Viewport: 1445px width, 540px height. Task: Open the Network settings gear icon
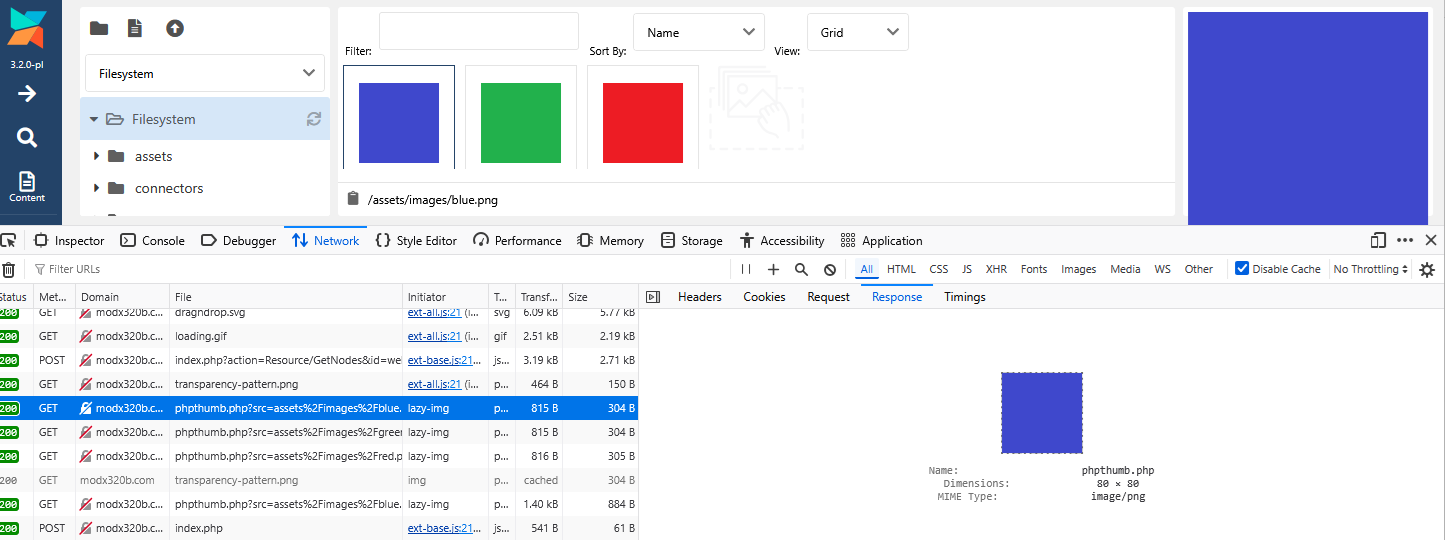click(1427, 269)
